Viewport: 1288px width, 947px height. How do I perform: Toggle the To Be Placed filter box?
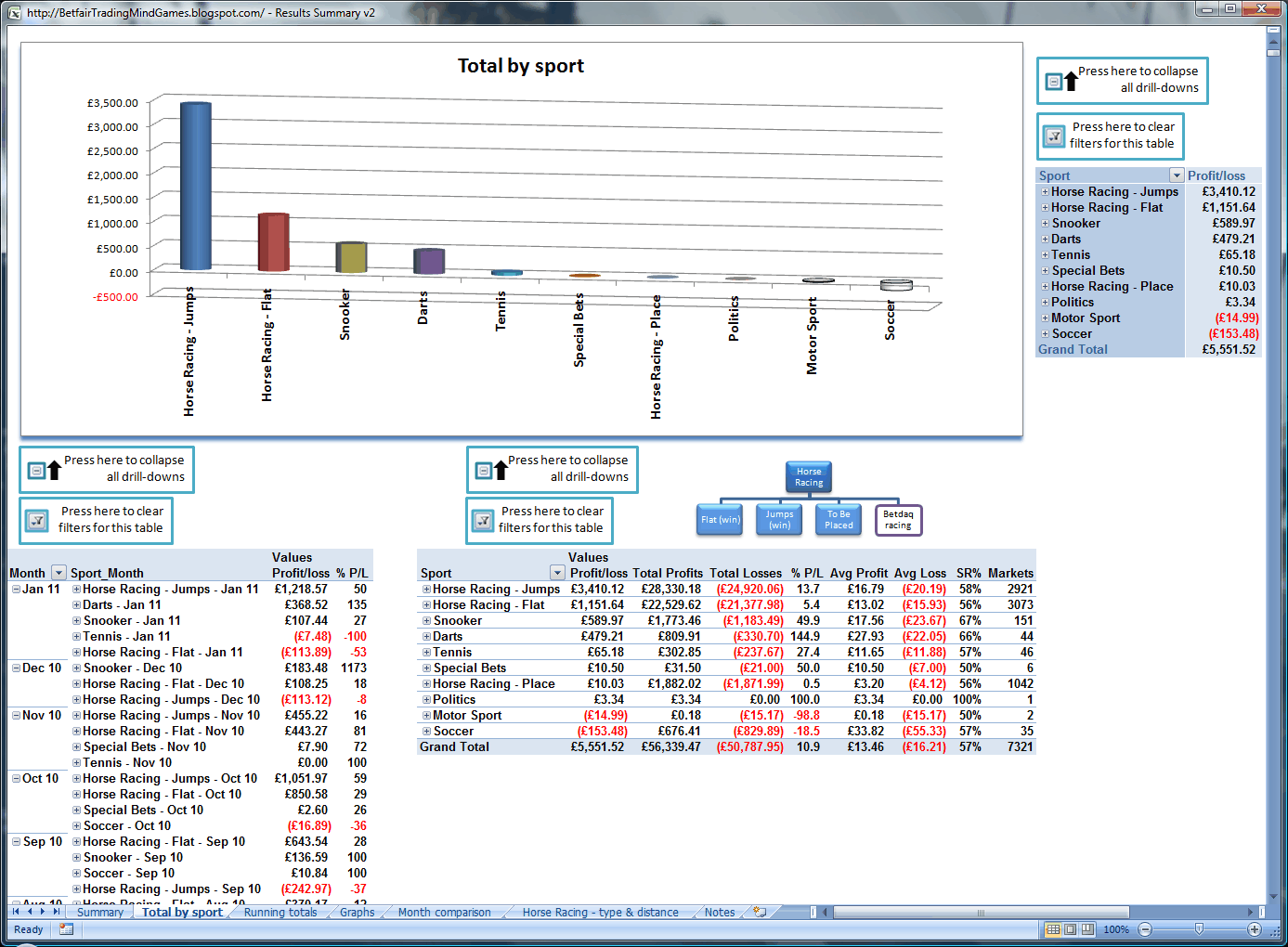point(839,520)
